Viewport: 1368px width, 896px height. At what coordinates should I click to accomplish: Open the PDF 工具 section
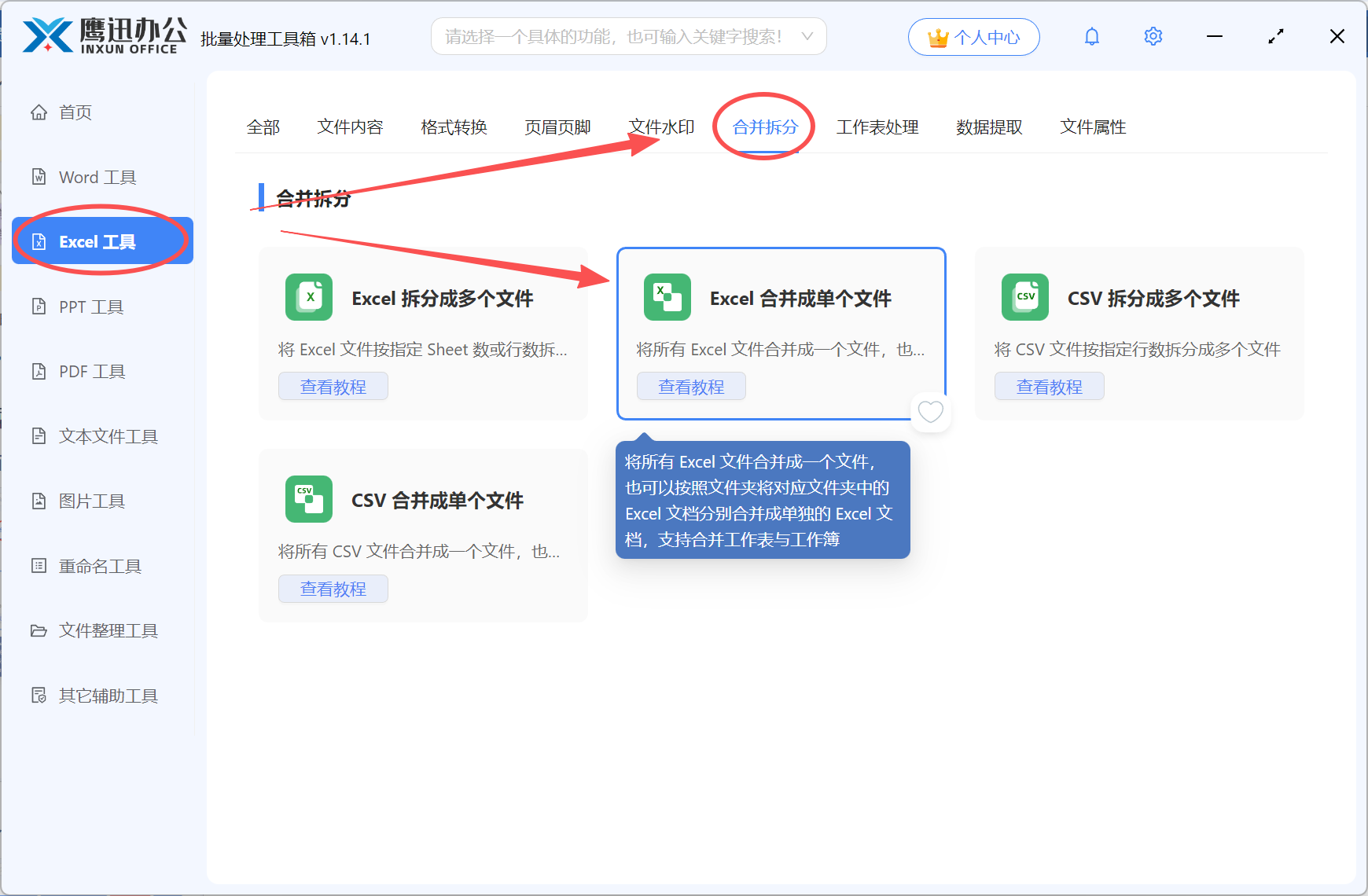(90, 371)
